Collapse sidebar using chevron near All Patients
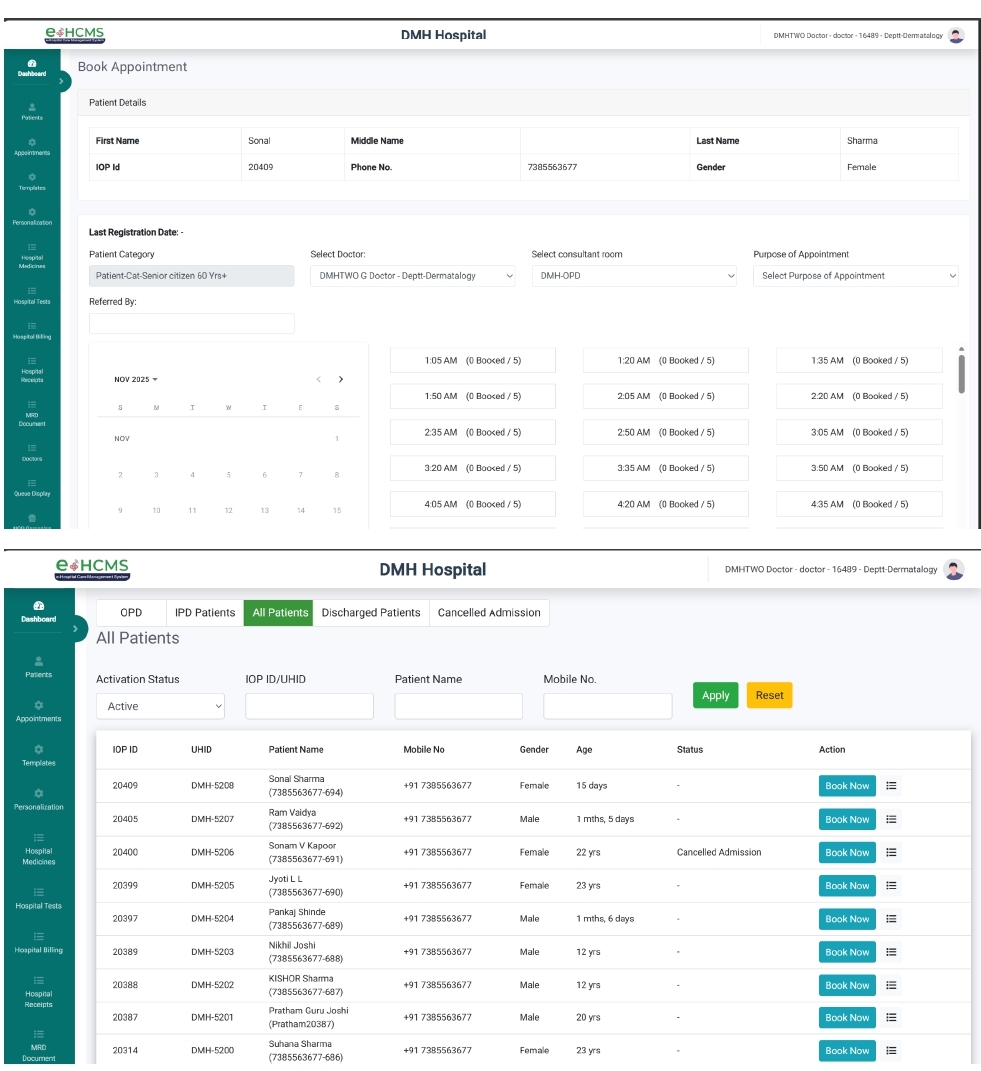 coord(76,629)
